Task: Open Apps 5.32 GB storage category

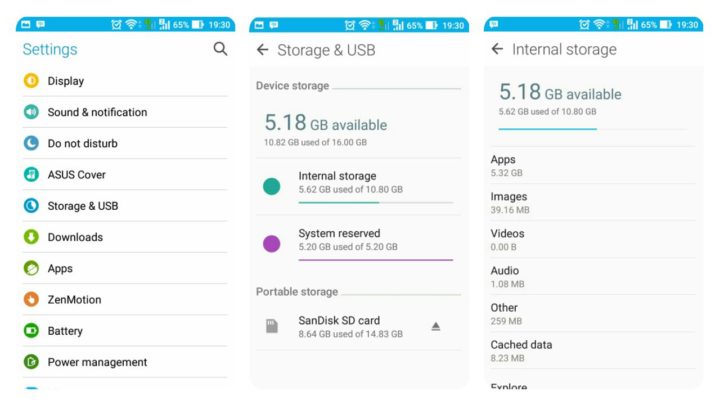Action: coord(592,166)
